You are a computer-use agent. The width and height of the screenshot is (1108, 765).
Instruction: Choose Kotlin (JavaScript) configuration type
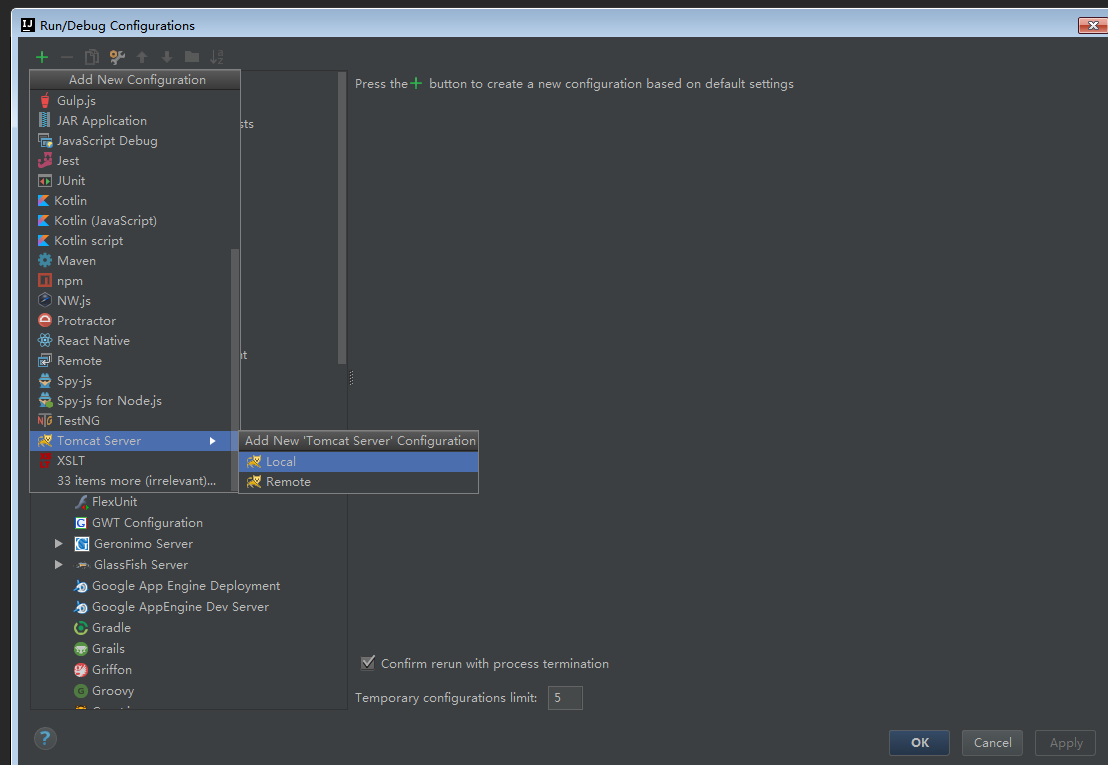130,220
